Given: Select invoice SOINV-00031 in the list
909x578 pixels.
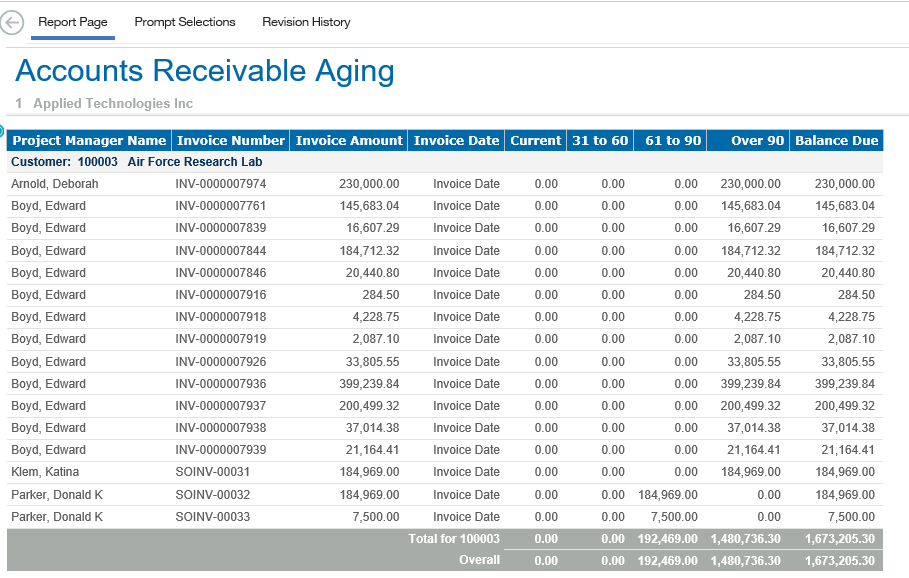Looking at the screenshot, I should (212, 472).
